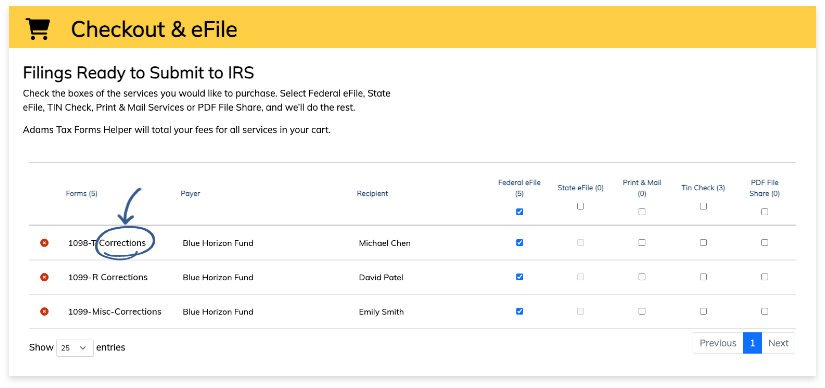
Task: Click recipient Michael Chen
Action: pyautogui.click(x=385, y=243)
